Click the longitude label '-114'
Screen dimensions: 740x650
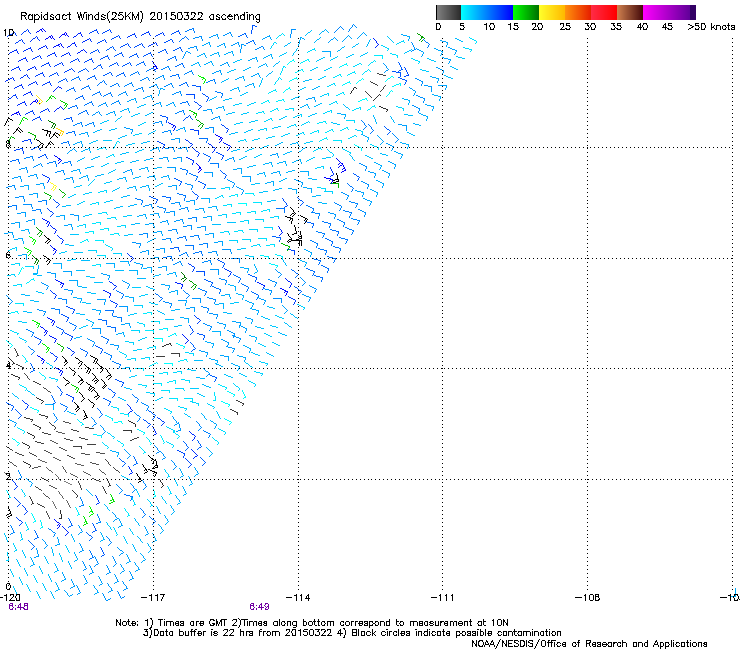[298, 598]
